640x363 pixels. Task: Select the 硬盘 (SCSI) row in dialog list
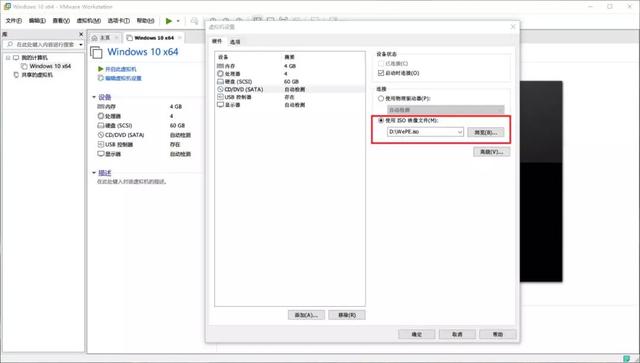click(290, 82)
